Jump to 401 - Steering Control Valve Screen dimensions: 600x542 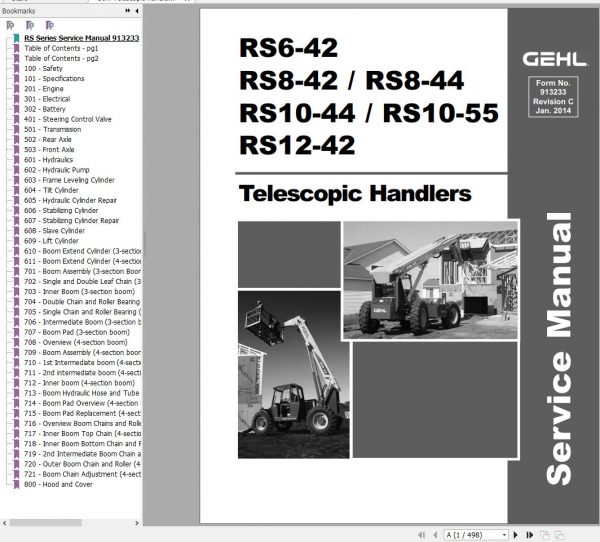click(x=68, y=119)
